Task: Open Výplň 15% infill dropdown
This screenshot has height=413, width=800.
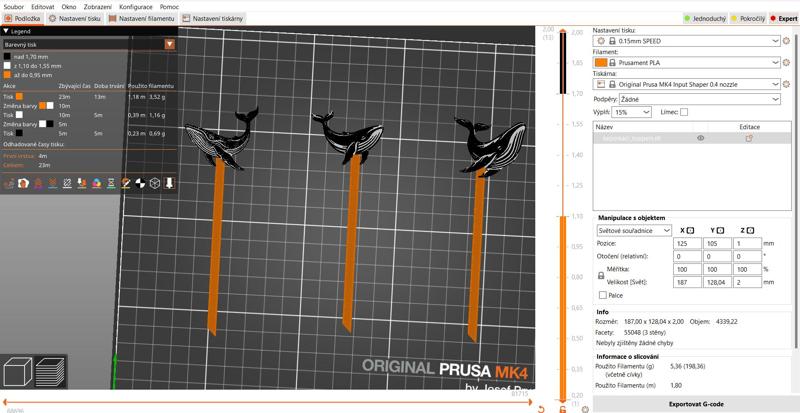Action: pyautogui.click(x=631, y=112)
